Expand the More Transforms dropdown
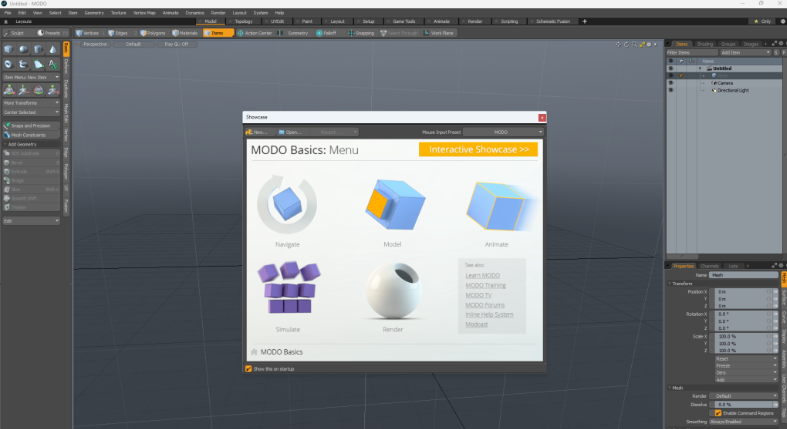 coord(30,102)
